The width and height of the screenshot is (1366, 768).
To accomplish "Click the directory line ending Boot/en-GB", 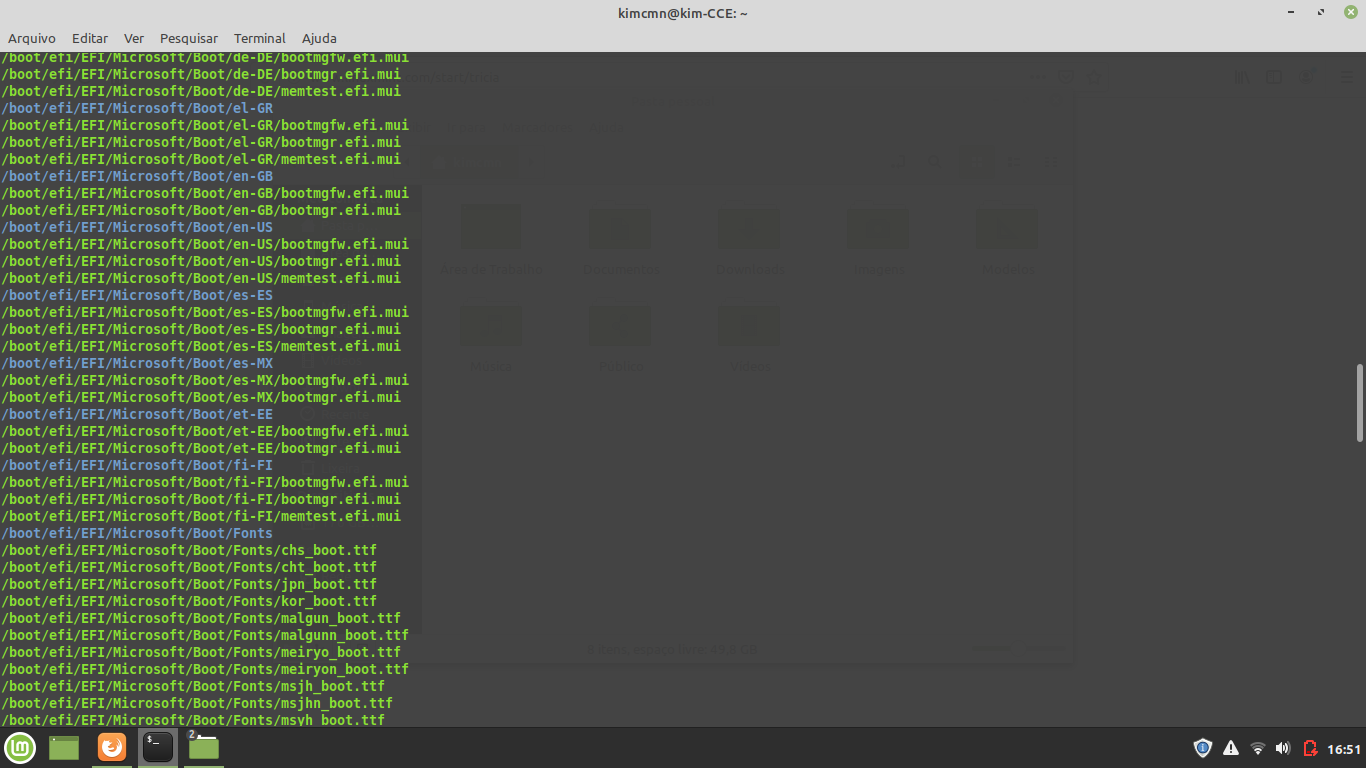I will tap(137, 176).
